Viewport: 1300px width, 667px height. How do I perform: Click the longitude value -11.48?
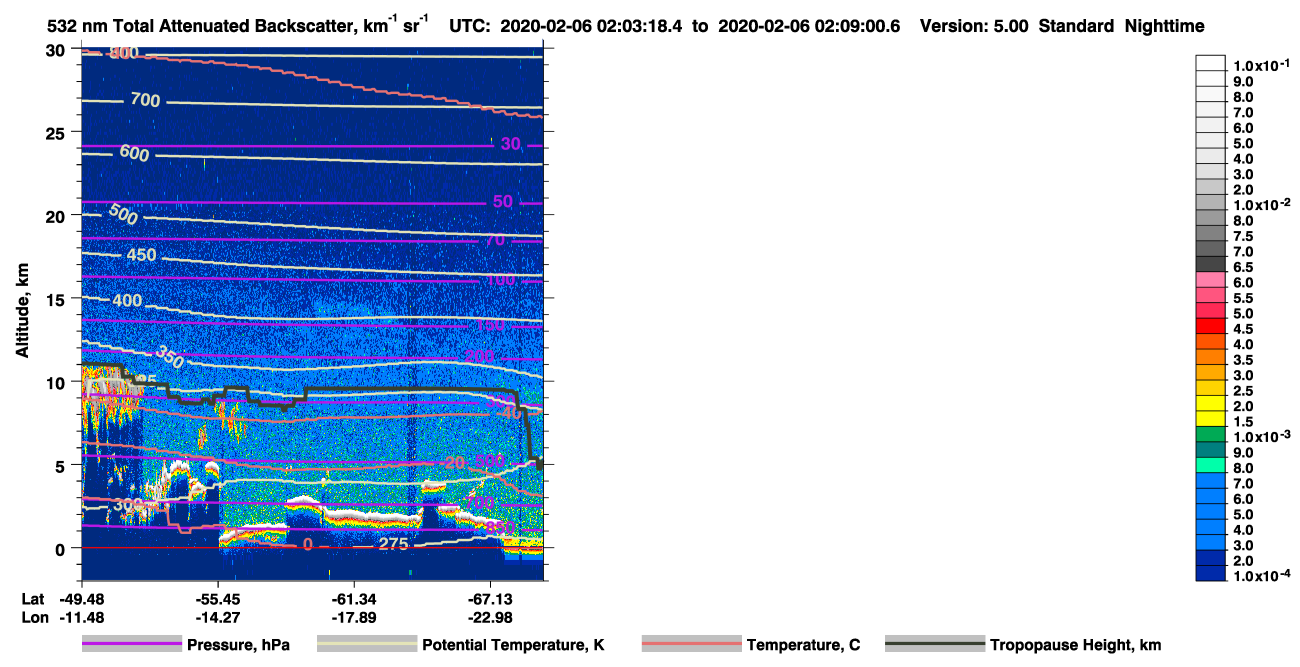click(81, 616)
